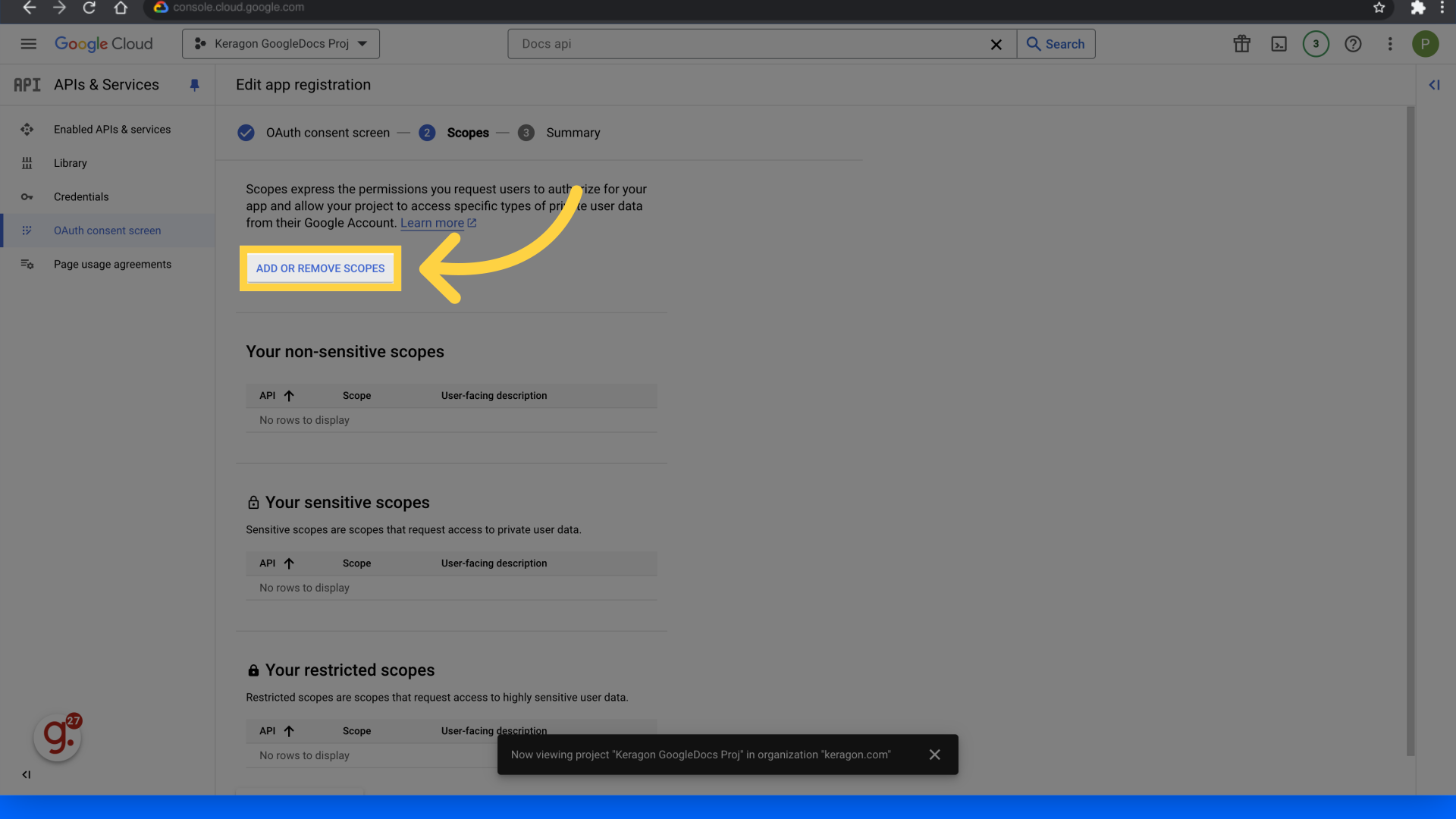
Task: Open notifications badge showing 3
Action: coord(1316,44)
